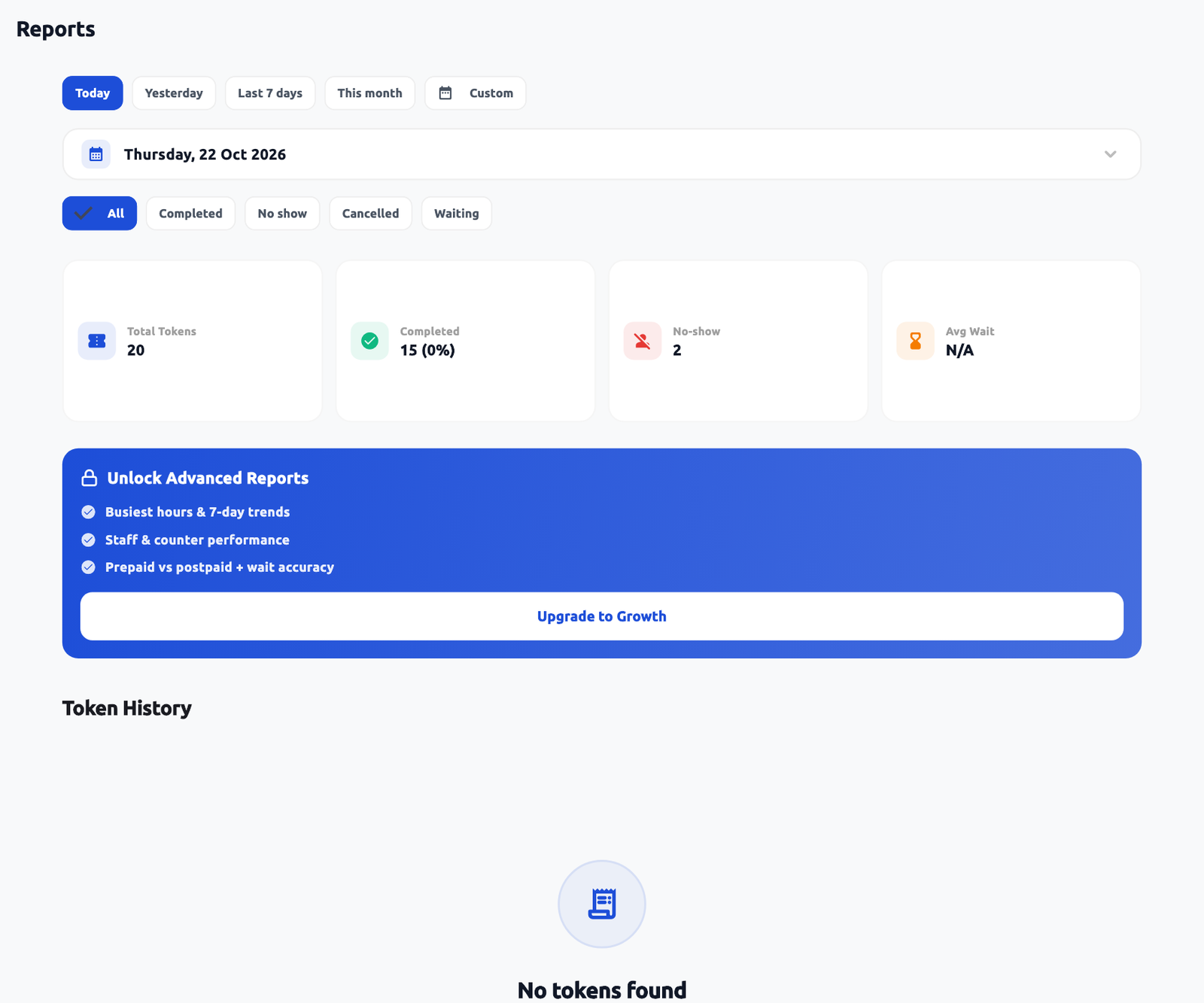
Task: Click check icon next to Staff & counter performance
Action: (x=88, y=539)
